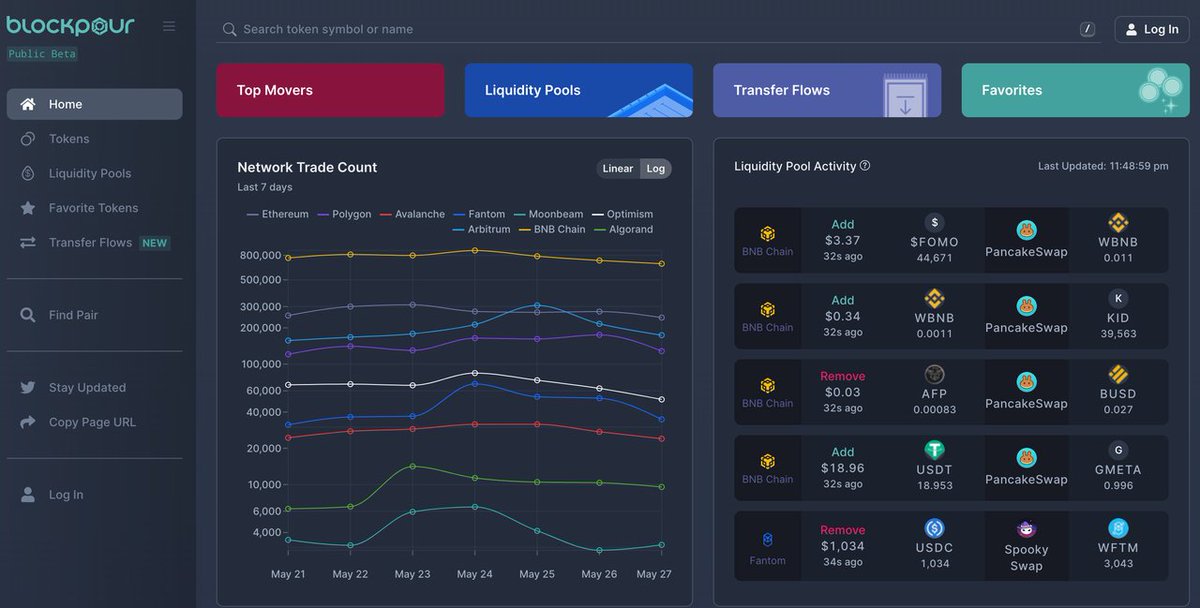Click the info icon beside Liquidity Pool Activity
The width and height of the screenshot is (1200, 608).
865,166
